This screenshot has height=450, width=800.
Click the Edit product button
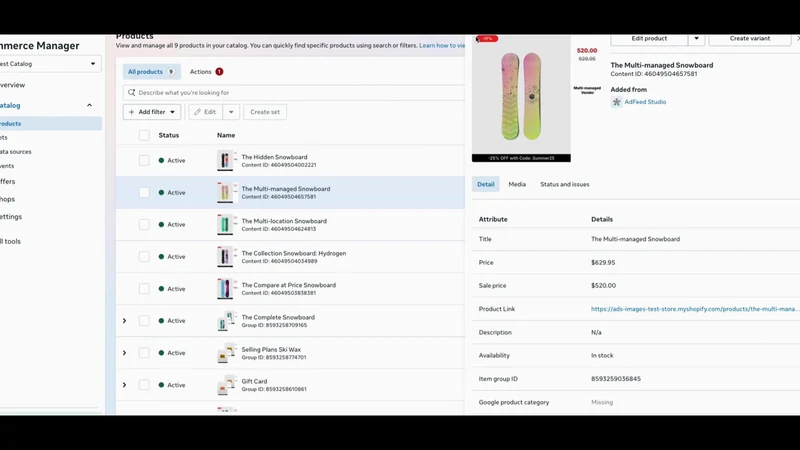click(x=649, y=39)
